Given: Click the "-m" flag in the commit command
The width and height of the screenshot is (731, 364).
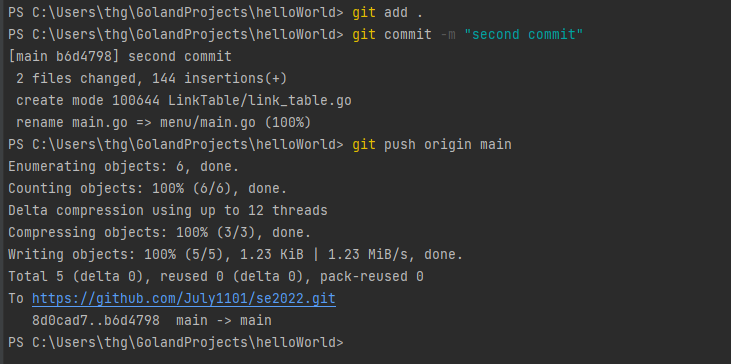Looking at the screenshot, I should (x=448, y=34).
